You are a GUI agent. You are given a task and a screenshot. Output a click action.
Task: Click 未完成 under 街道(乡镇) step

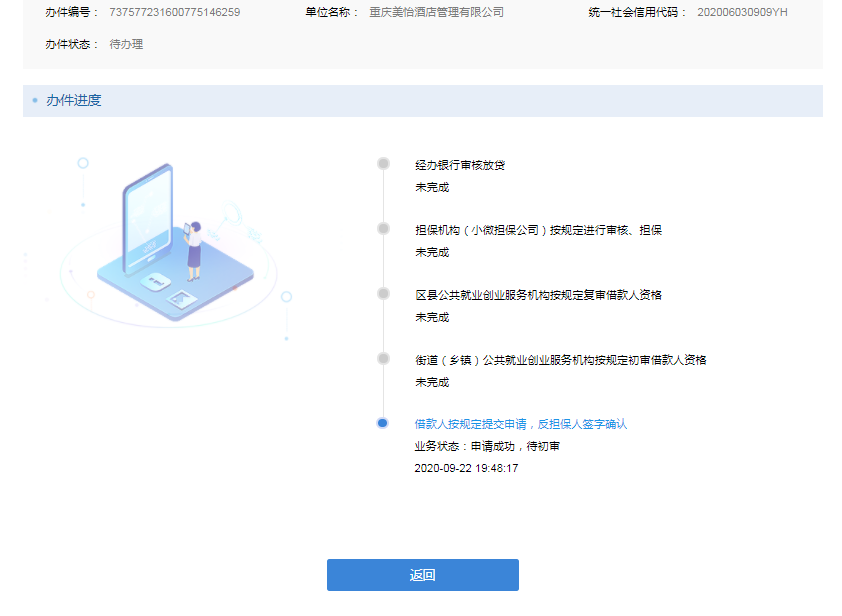pyautogui.click(x=432, y=382)
